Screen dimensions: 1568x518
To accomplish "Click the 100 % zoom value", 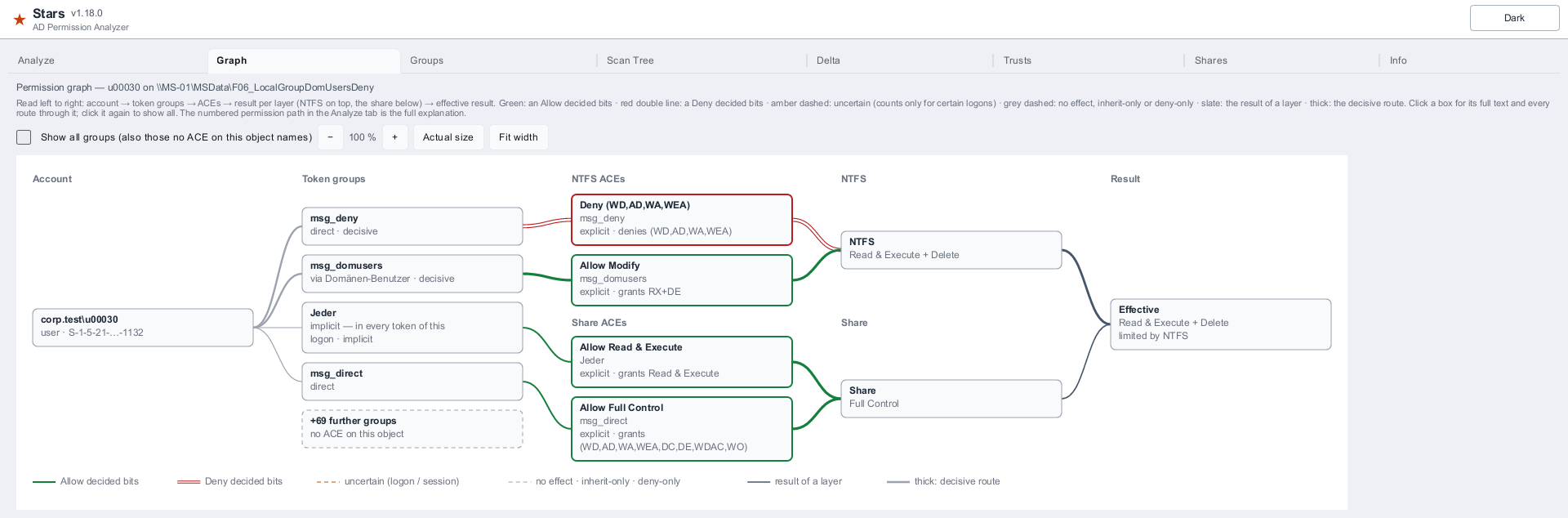I will 363,137.
